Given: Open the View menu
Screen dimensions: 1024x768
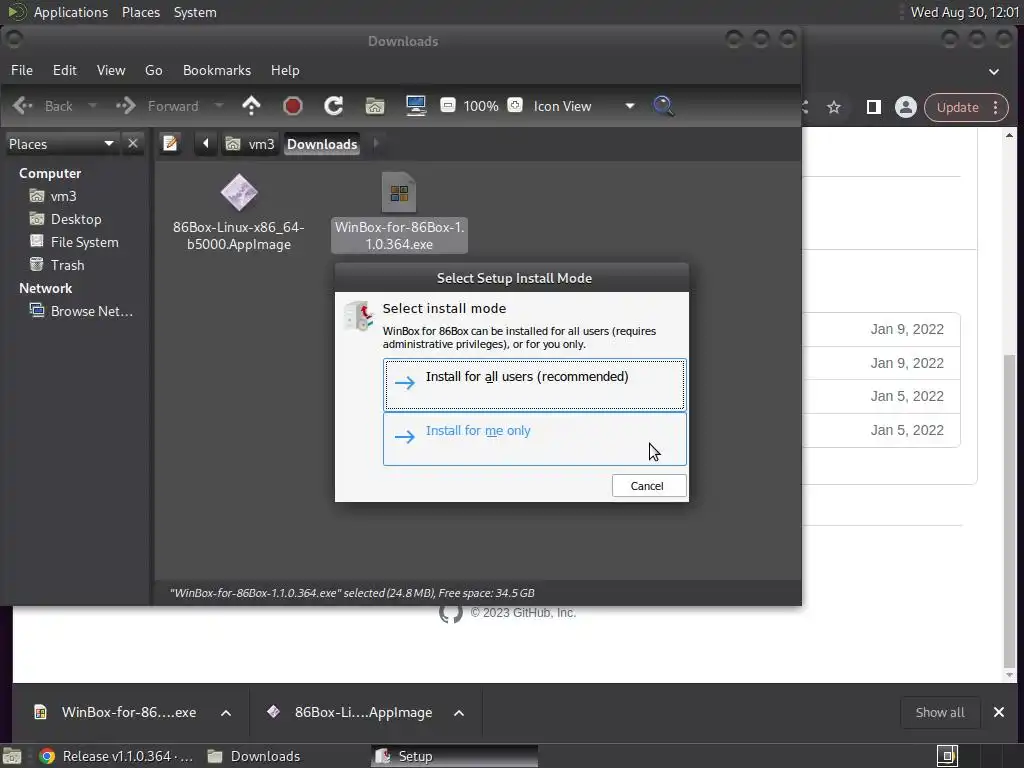Looking at the screenshot, I should [111, 70].
